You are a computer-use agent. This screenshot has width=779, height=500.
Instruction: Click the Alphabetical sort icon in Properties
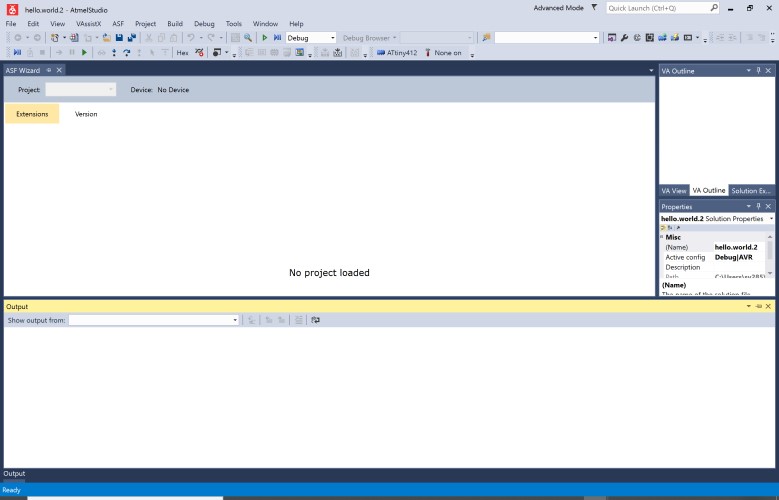click(x=670, y=228)
